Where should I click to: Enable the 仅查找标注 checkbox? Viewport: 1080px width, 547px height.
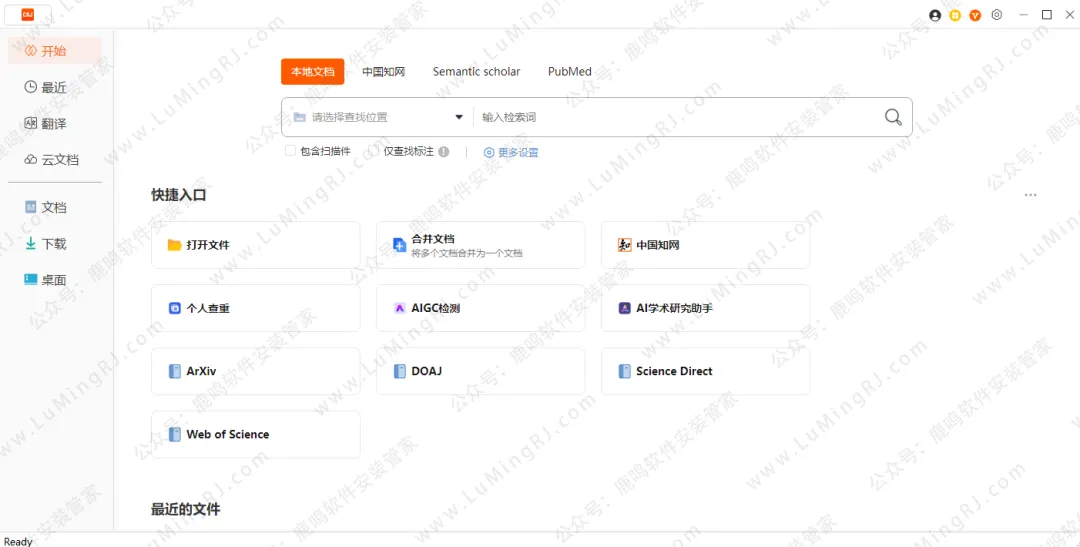[x=373, y=151]
